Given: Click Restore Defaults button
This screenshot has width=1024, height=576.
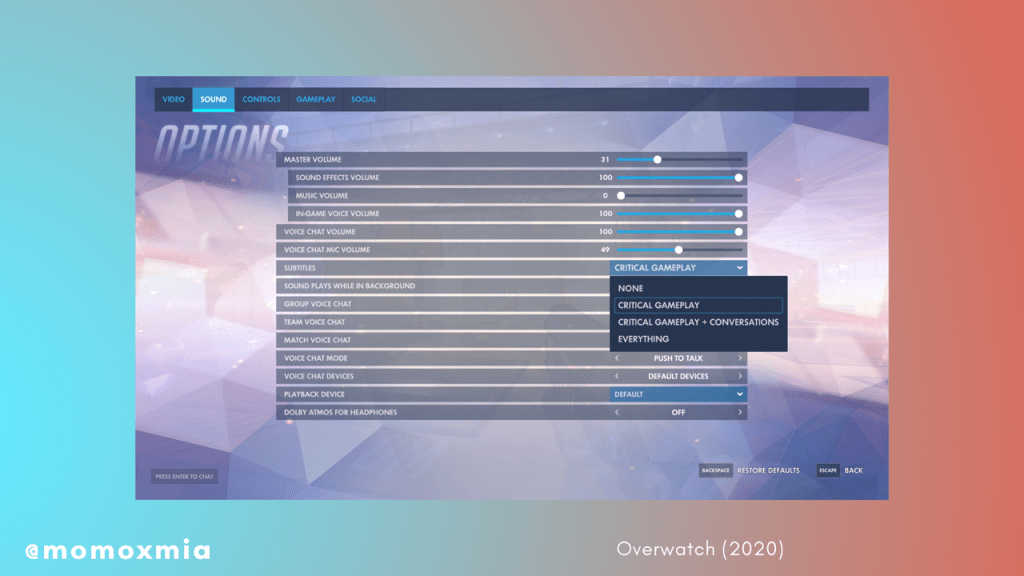Looking at the screenshot, I should click(767, 470).
